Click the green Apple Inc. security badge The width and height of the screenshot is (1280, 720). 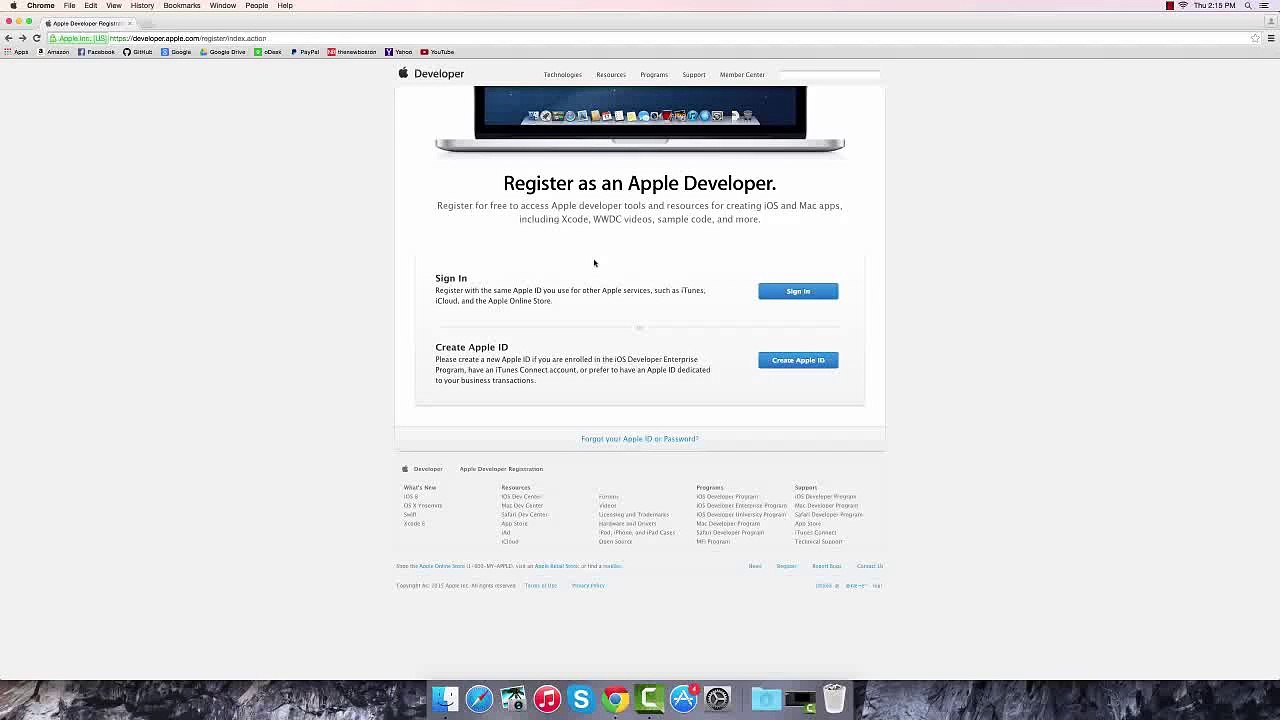[x=77, y=38]
